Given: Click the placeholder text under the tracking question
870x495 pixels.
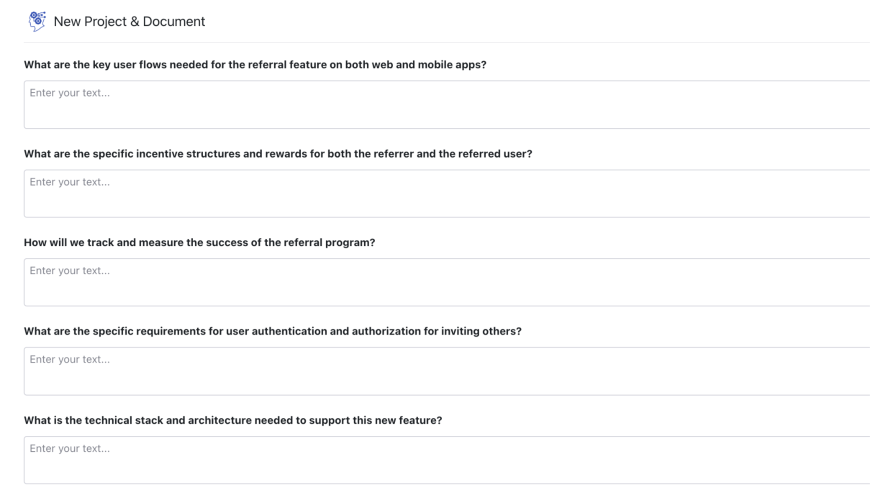Looking at the screenshot, I should [69, 271].
